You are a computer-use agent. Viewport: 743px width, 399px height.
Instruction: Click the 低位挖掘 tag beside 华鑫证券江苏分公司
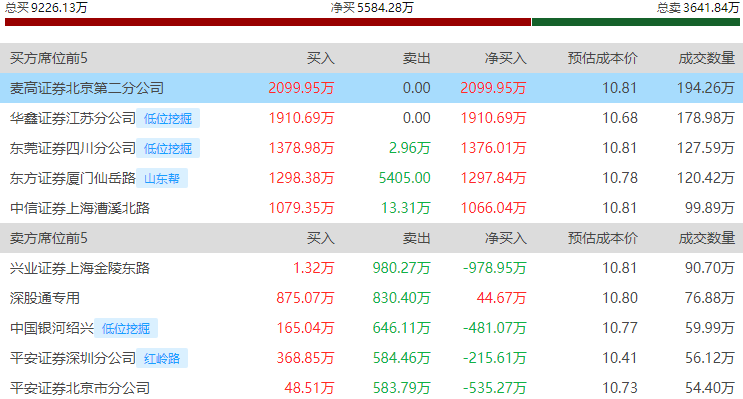(168, 118)
